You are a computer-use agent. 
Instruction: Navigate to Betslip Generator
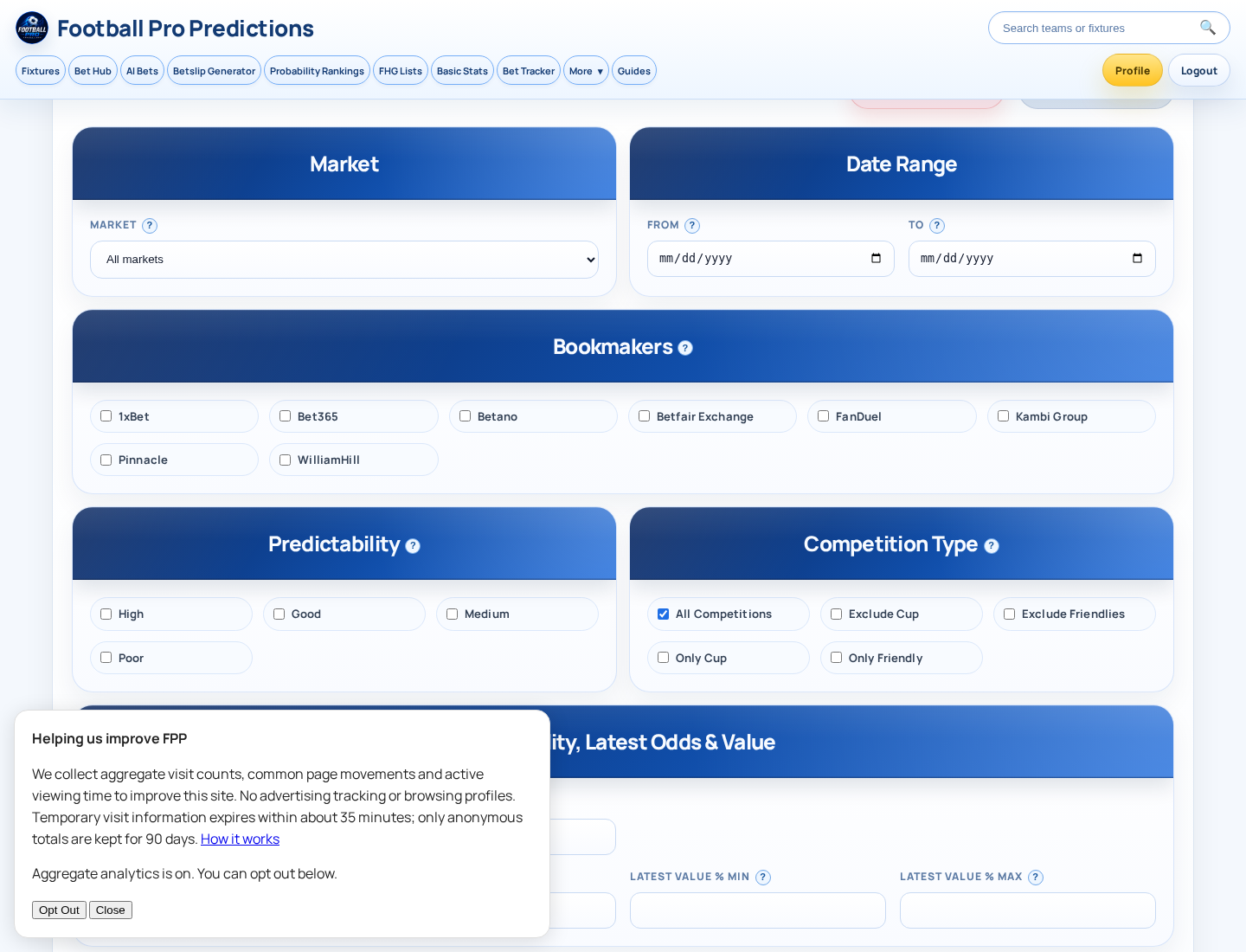tap(214, 71)
